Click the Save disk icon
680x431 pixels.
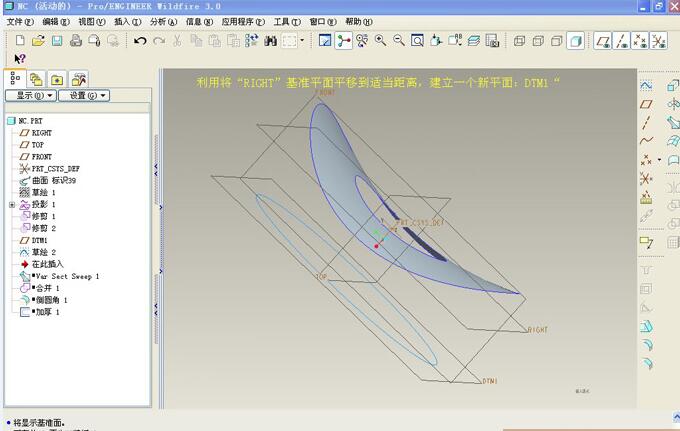[x=57, y=41]
